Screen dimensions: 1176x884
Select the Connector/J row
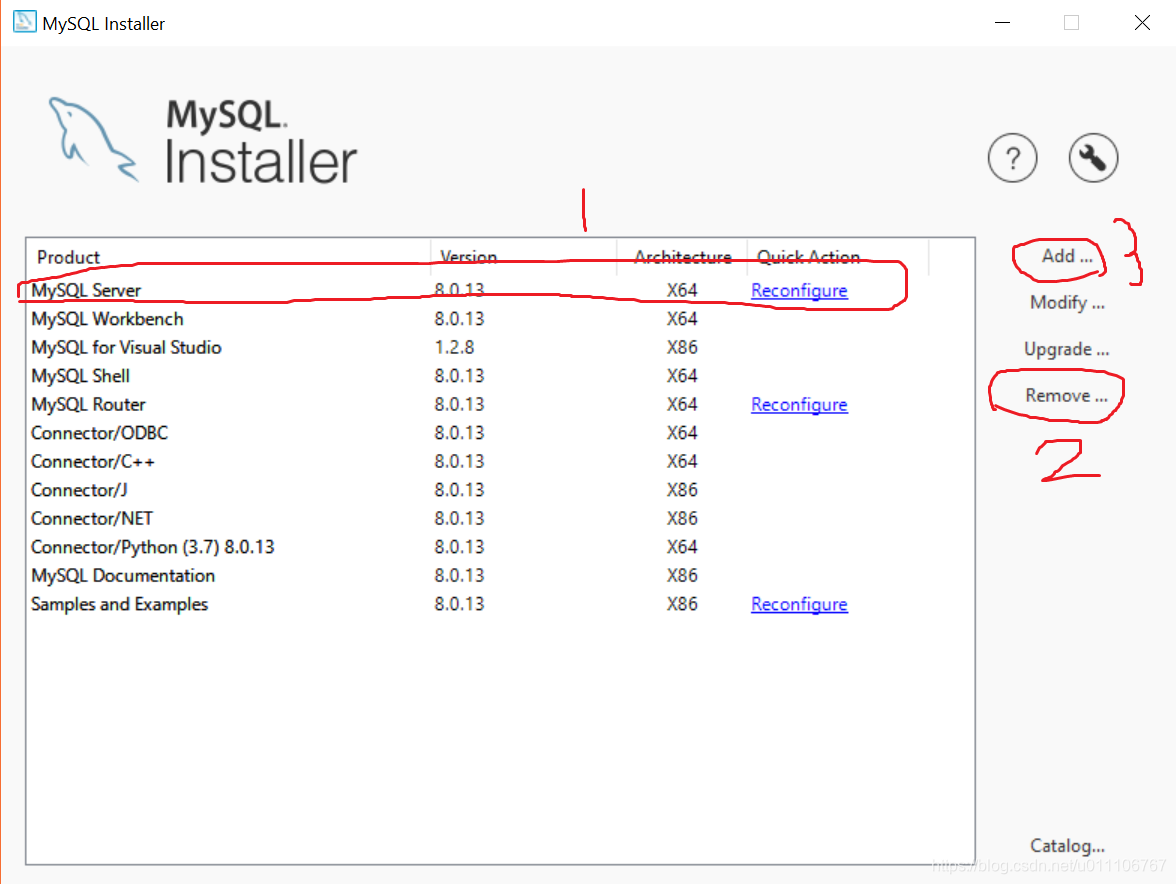pos(500,490)
